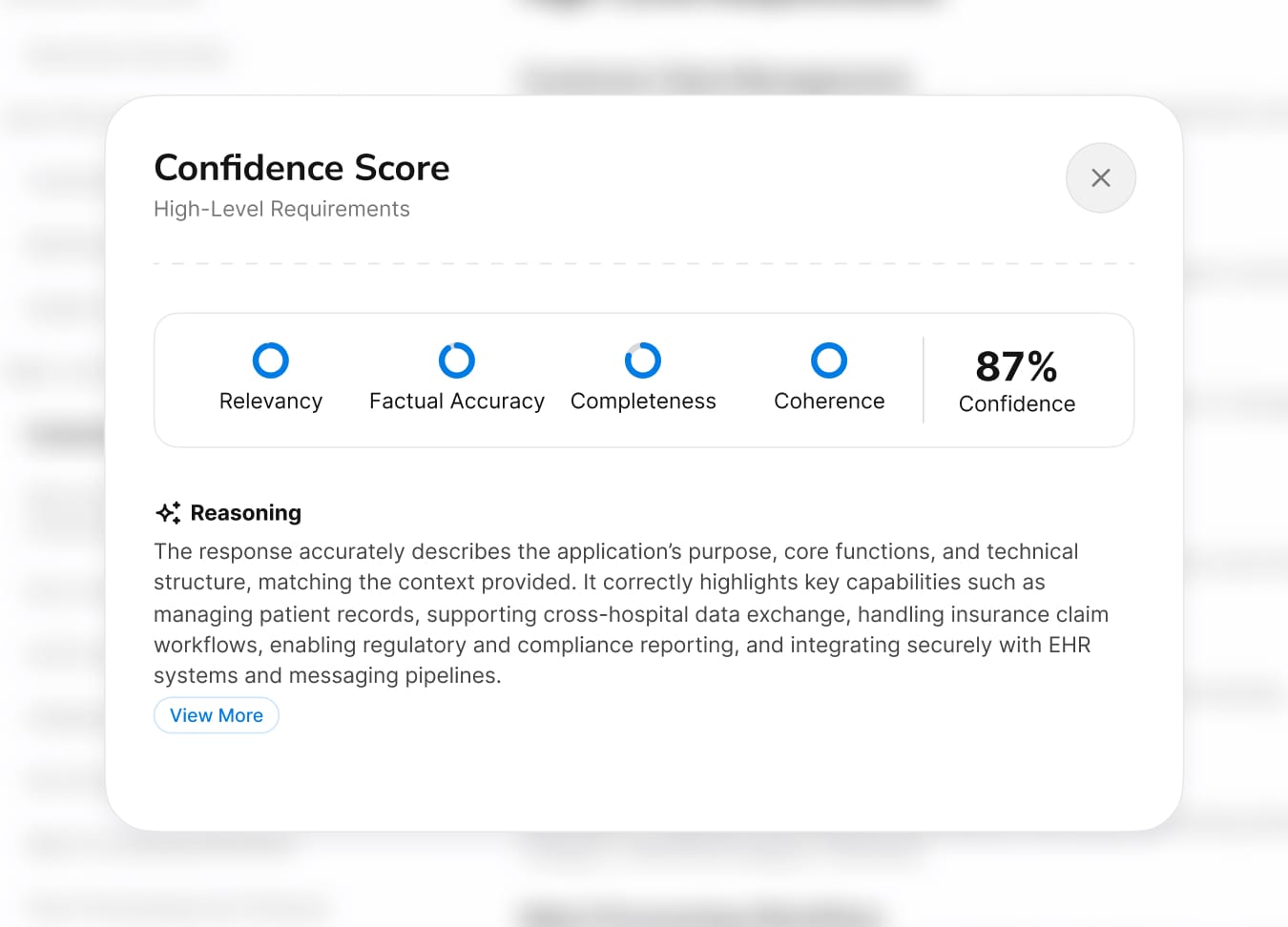The height and width of the screenshot is (927, 1288).
Task: Click the Coherence label text
Action: click(828, 401)
